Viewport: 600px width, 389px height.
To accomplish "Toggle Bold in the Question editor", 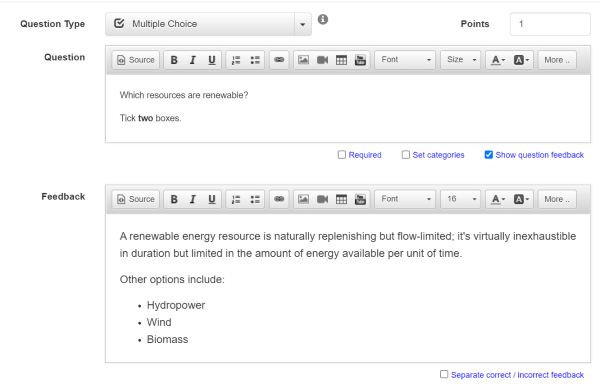I will [x=174, y=60].
